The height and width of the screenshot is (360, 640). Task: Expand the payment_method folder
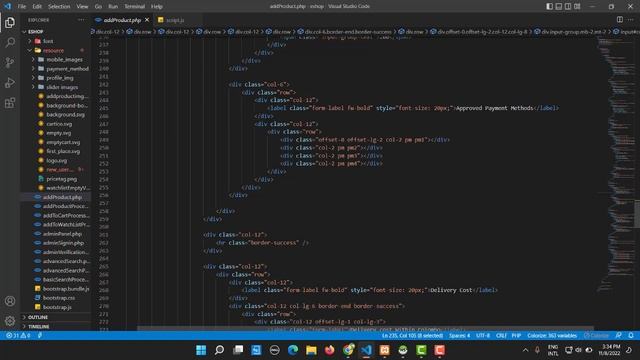pos(56,69)
